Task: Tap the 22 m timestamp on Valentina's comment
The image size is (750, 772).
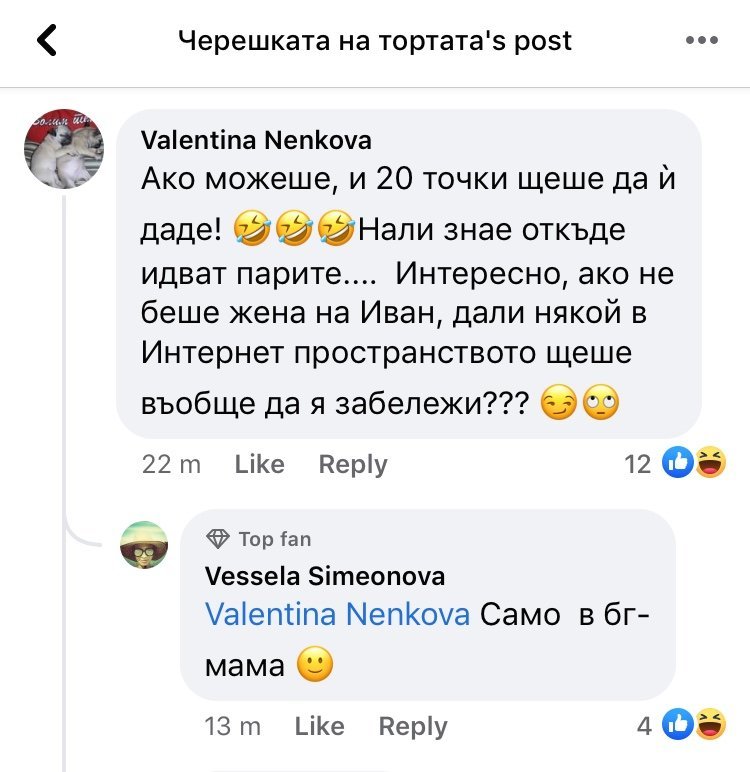Action: (172, 464)
